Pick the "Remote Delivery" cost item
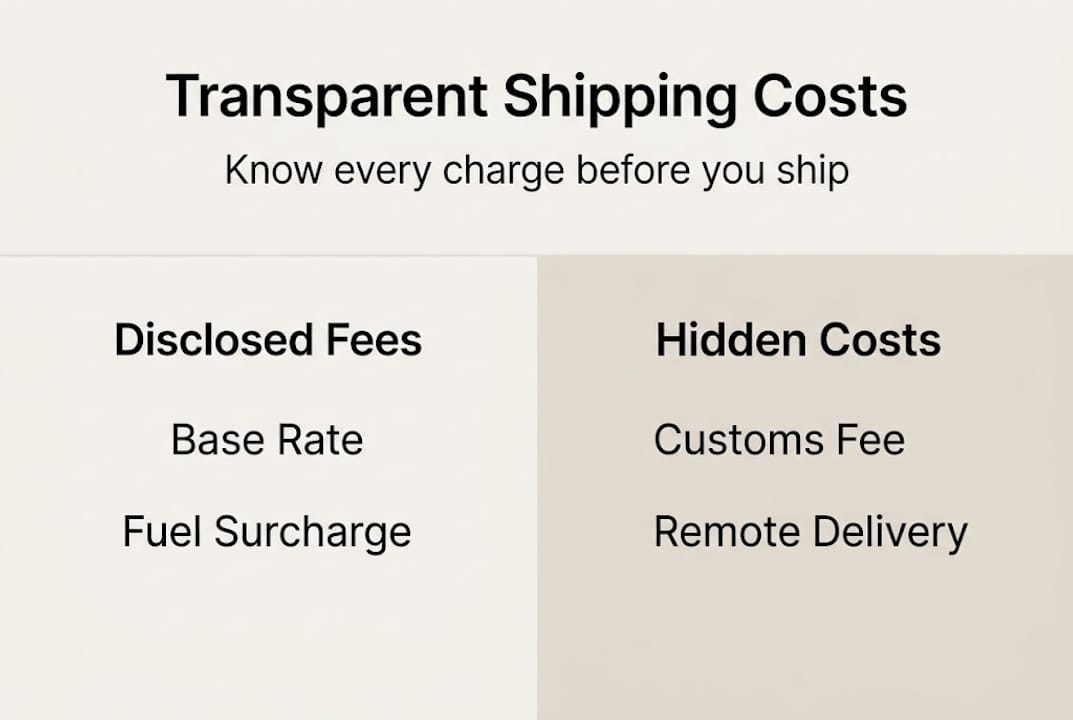 click(x=810, y=532)
